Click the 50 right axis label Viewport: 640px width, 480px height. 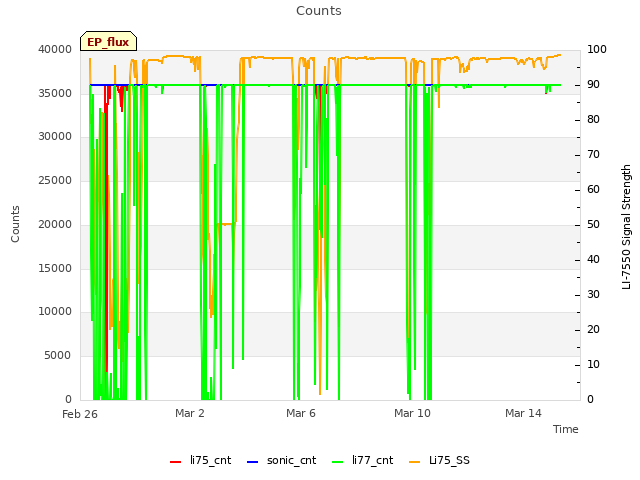pyautogui.click(x=593, y=224)
